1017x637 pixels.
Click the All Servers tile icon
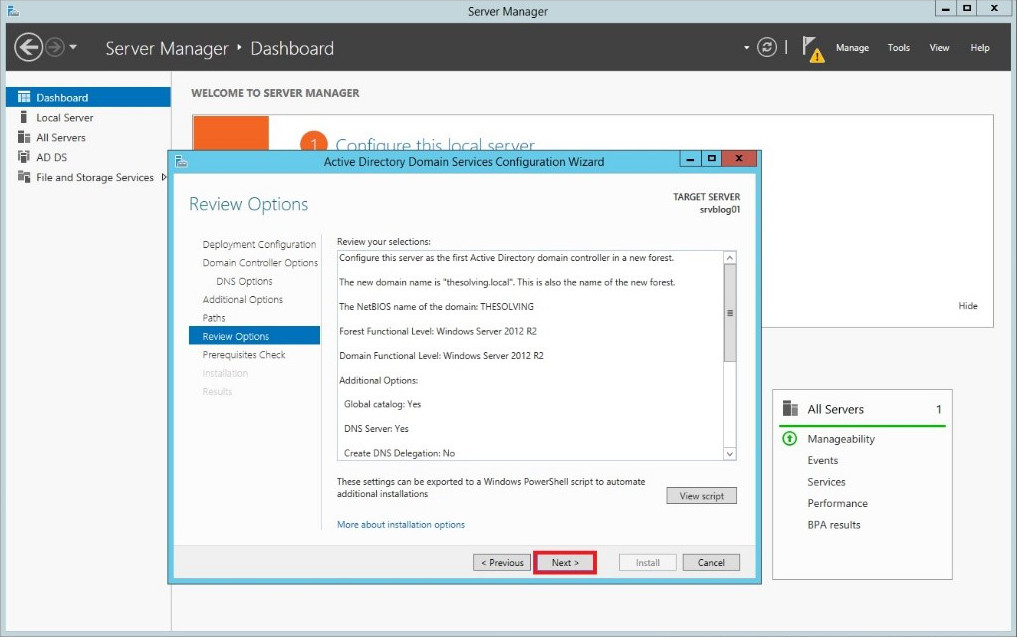point(790,409)
